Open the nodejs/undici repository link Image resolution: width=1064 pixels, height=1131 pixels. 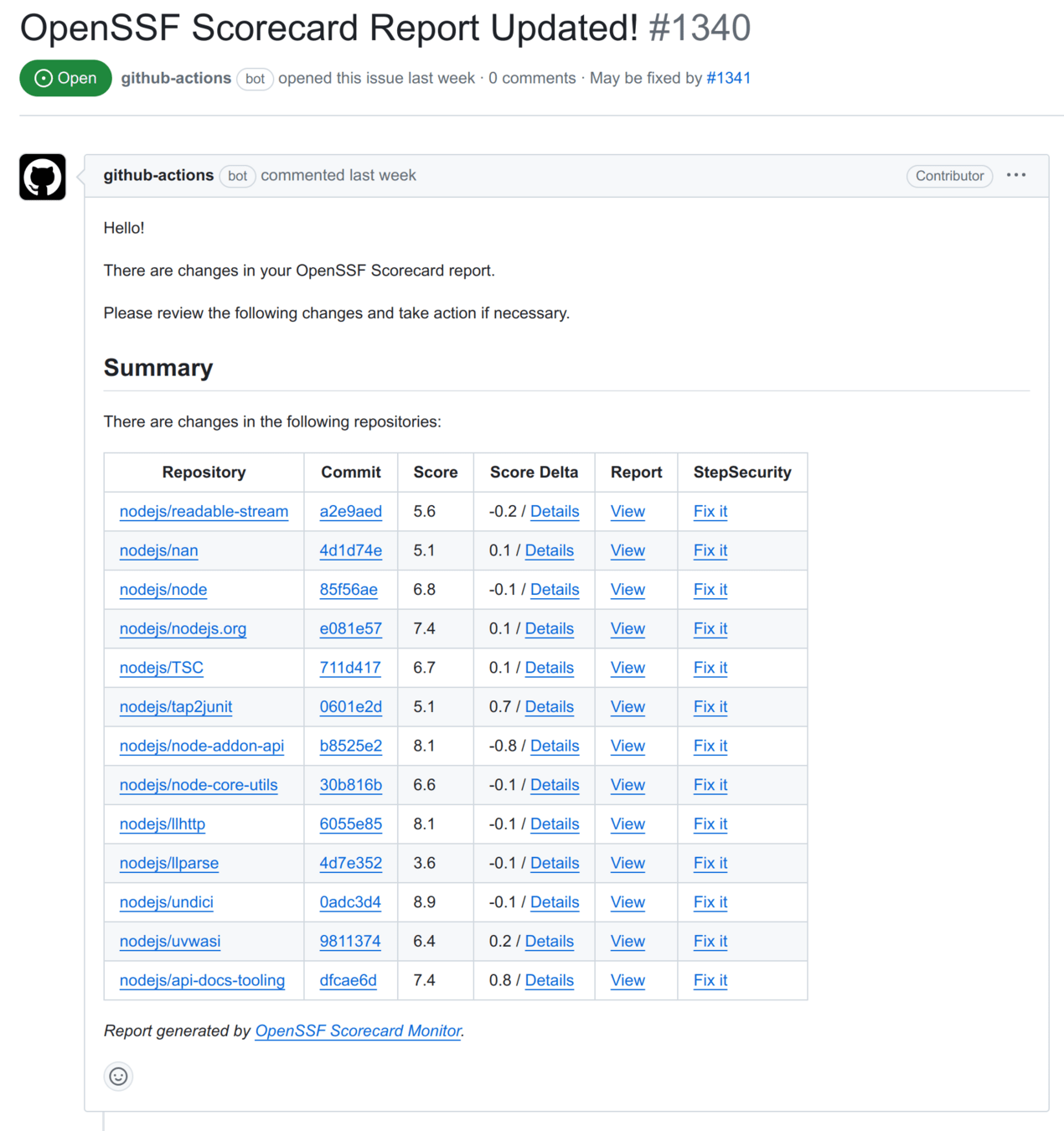tap(166, 902)
